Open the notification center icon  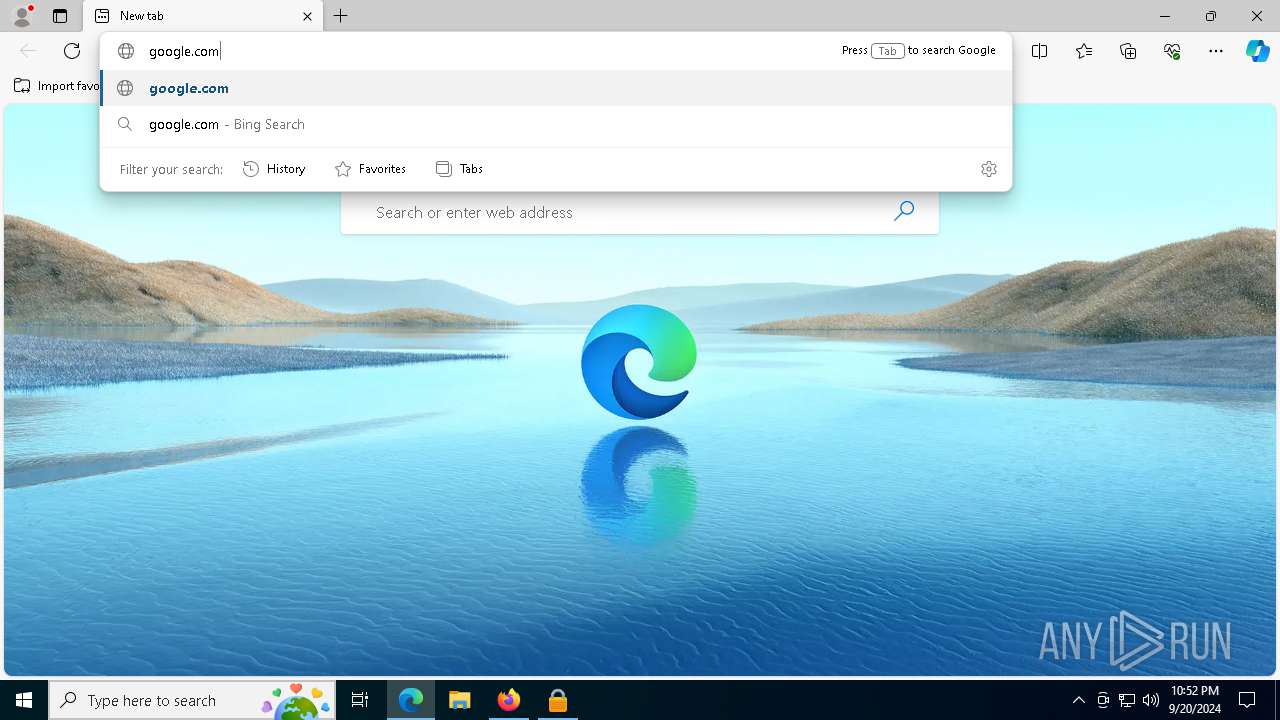(x=1247, y=700)
